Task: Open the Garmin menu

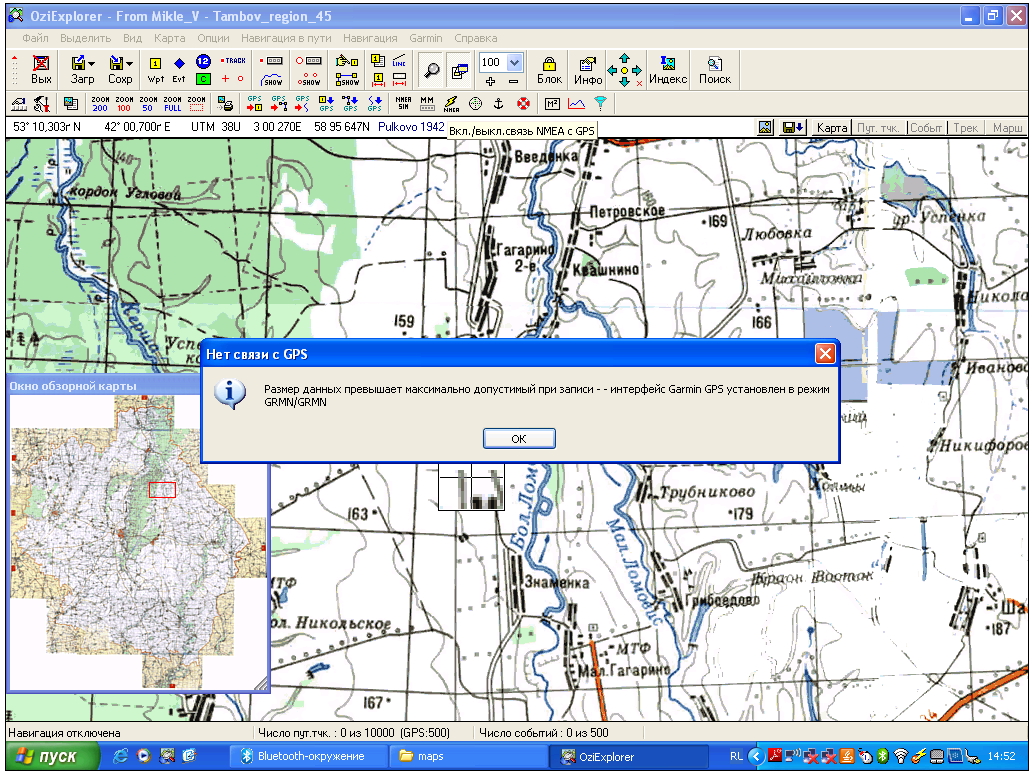Action: pyautogui.click(x=426, y=38)
